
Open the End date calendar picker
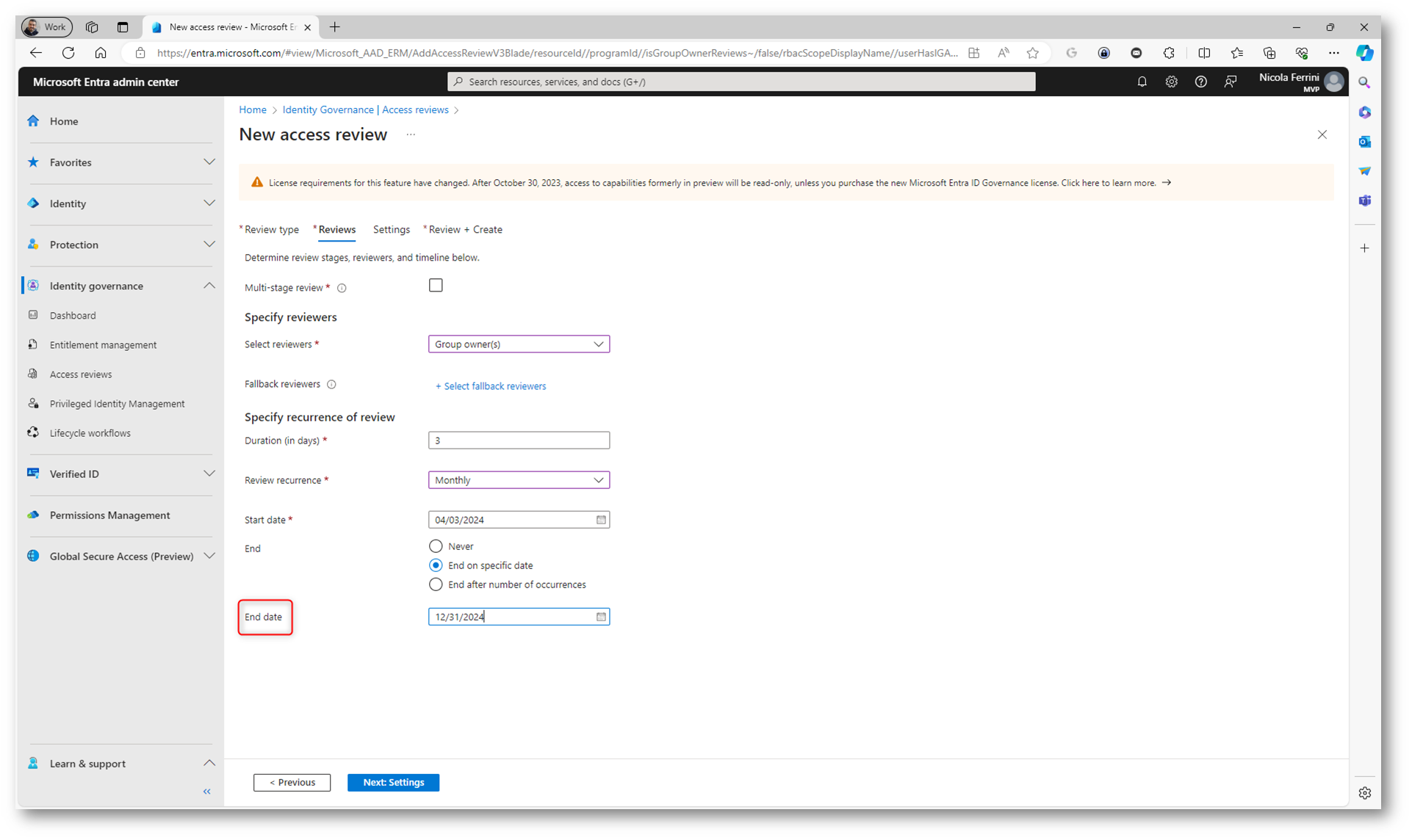click(x=601, y=617)
